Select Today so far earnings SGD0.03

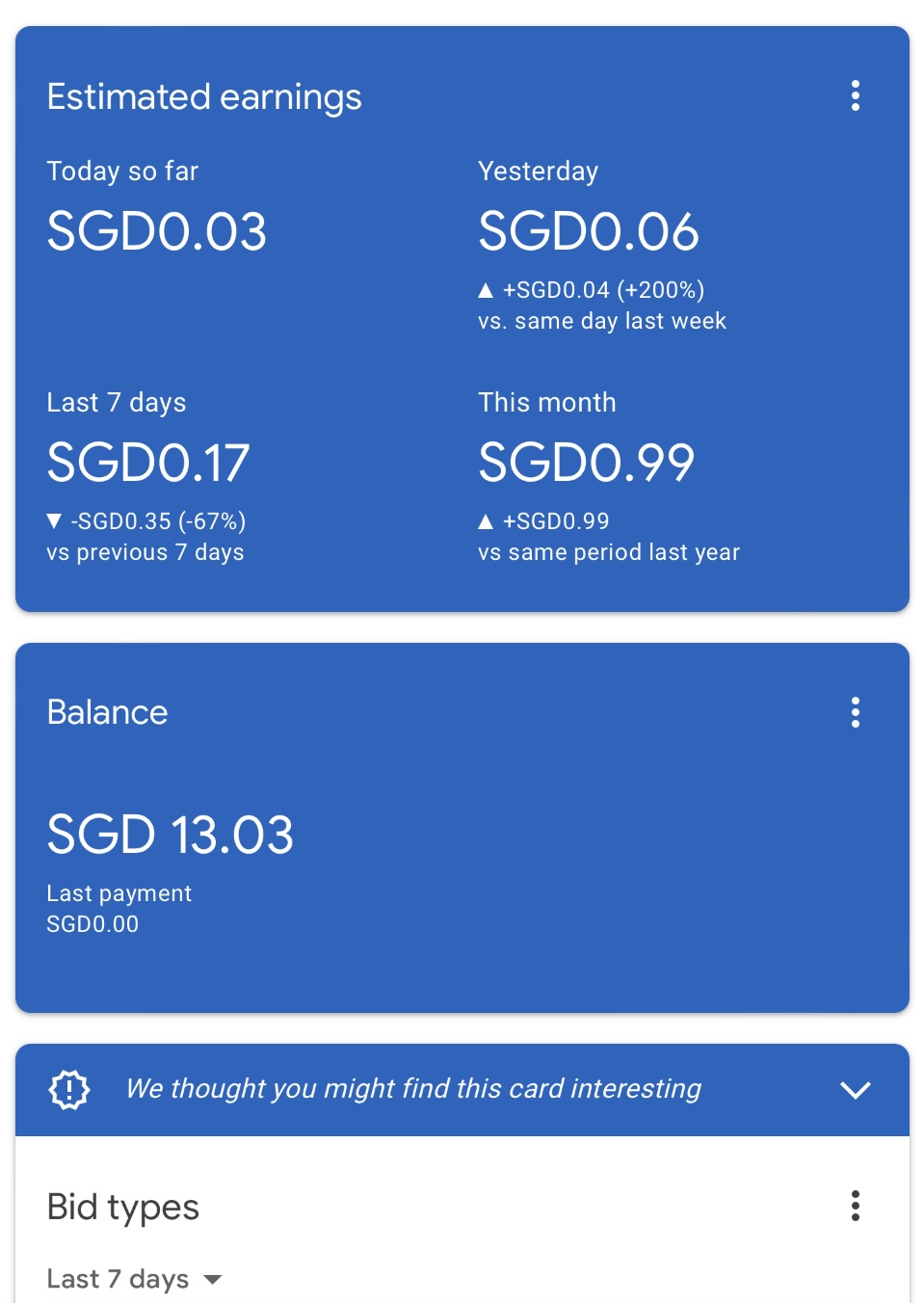point(157,232)
